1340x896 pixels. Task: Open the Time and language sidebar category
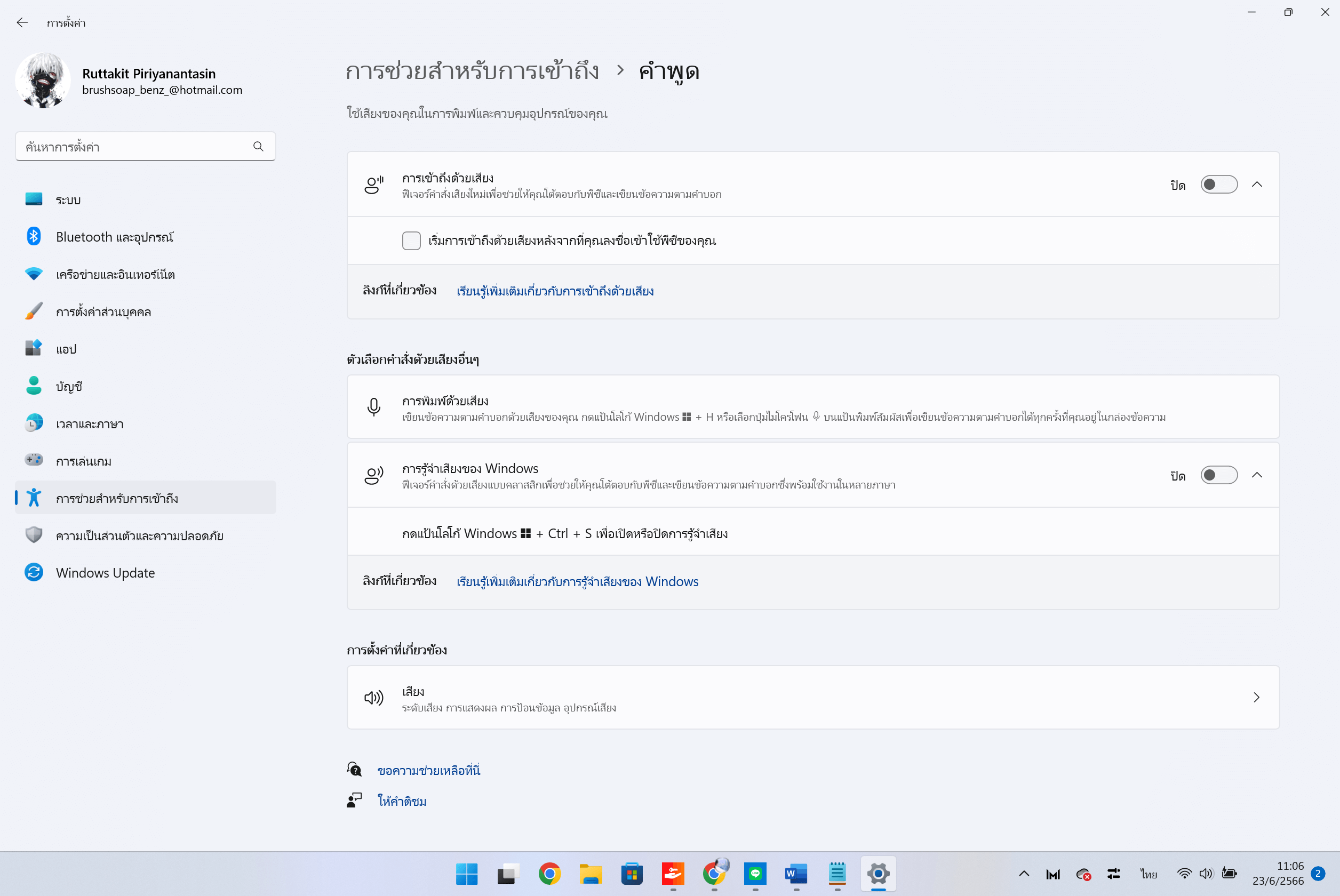coord(90,424)
